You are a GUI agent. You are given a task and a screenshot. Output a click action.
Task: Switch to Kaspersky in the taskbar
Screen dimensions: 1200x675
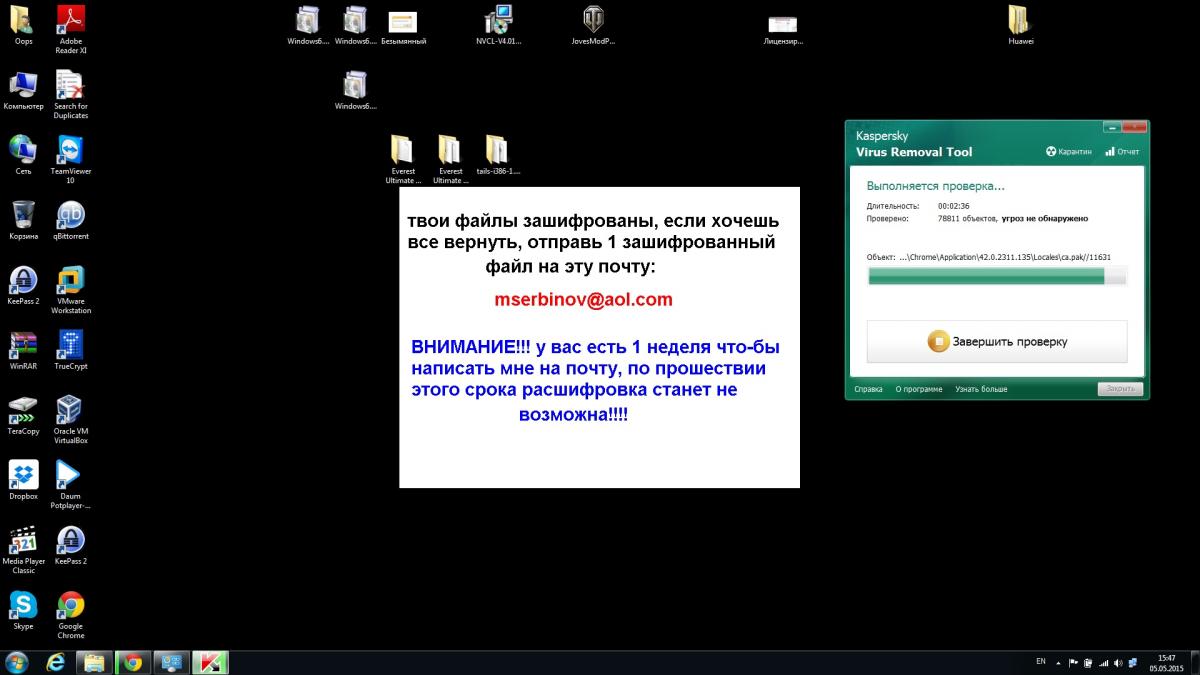[x=210, y=662]
